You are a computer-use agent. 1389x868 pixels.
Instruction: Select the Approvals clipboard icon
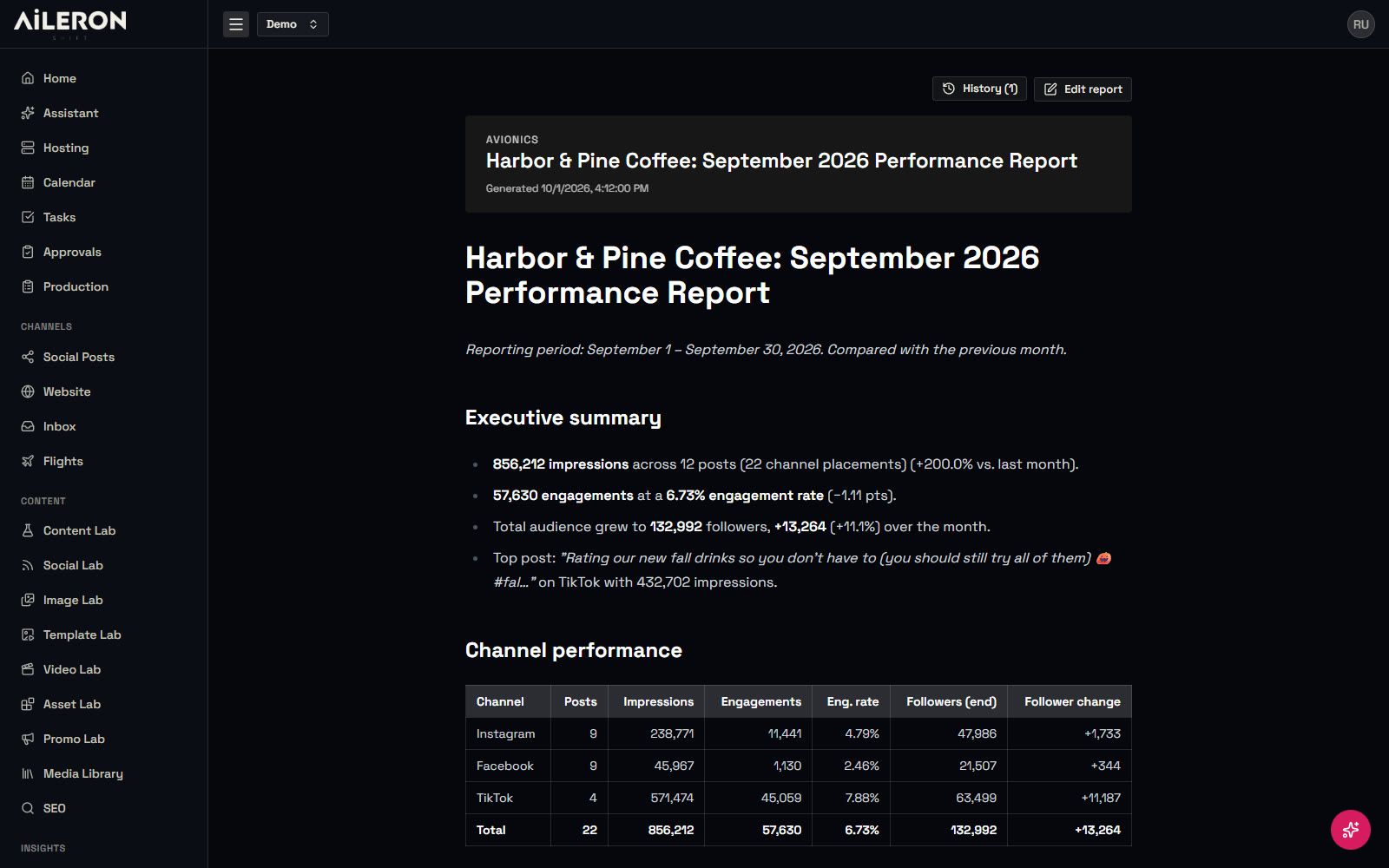coord(28,252)
